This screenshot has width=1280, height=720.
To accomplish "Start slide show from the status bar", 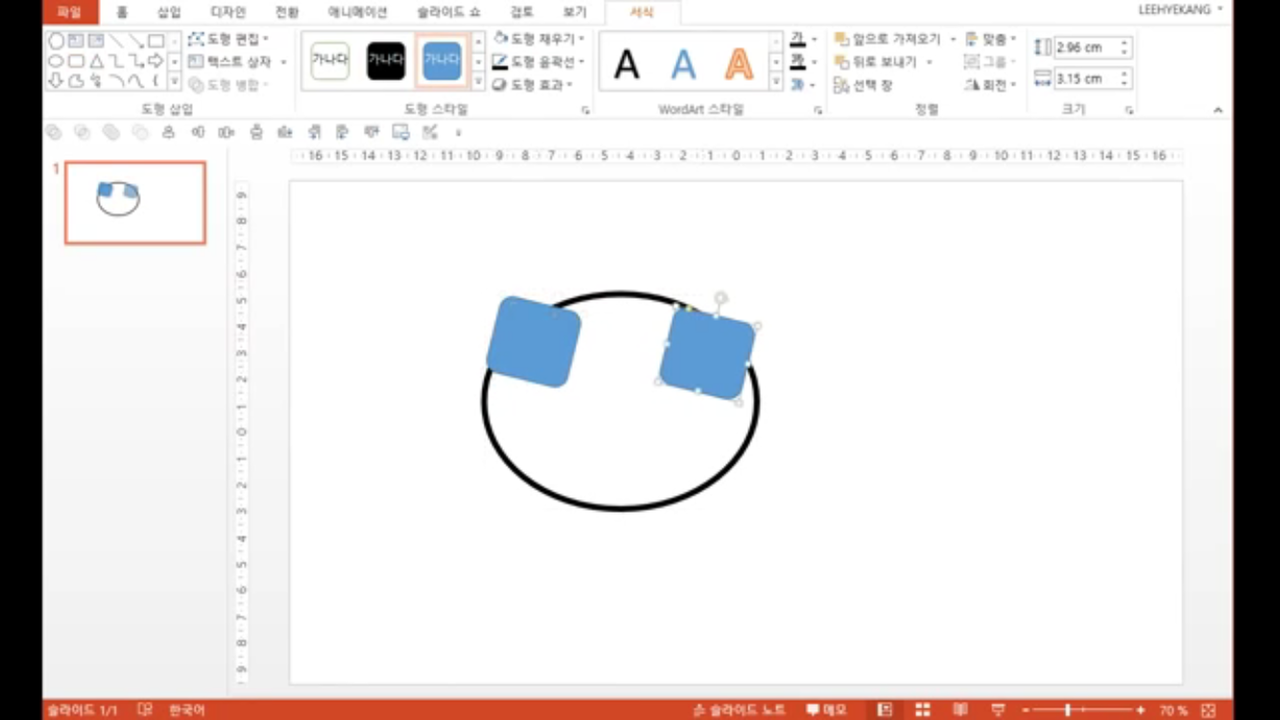I will tap(997, 710).
